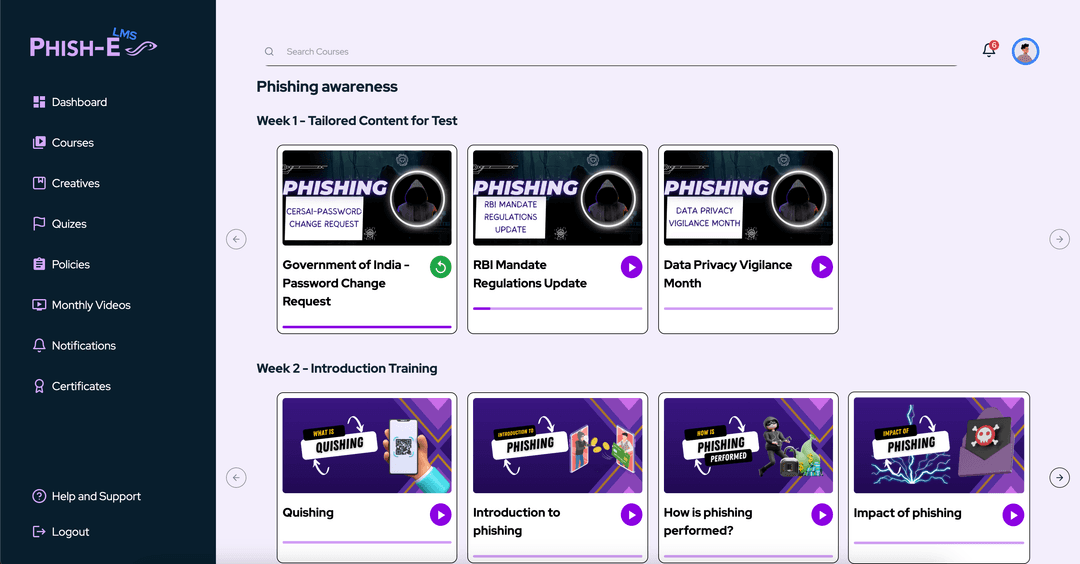
Task: Click "Introduction to phishing" title
Action: (x=517, y=521)
